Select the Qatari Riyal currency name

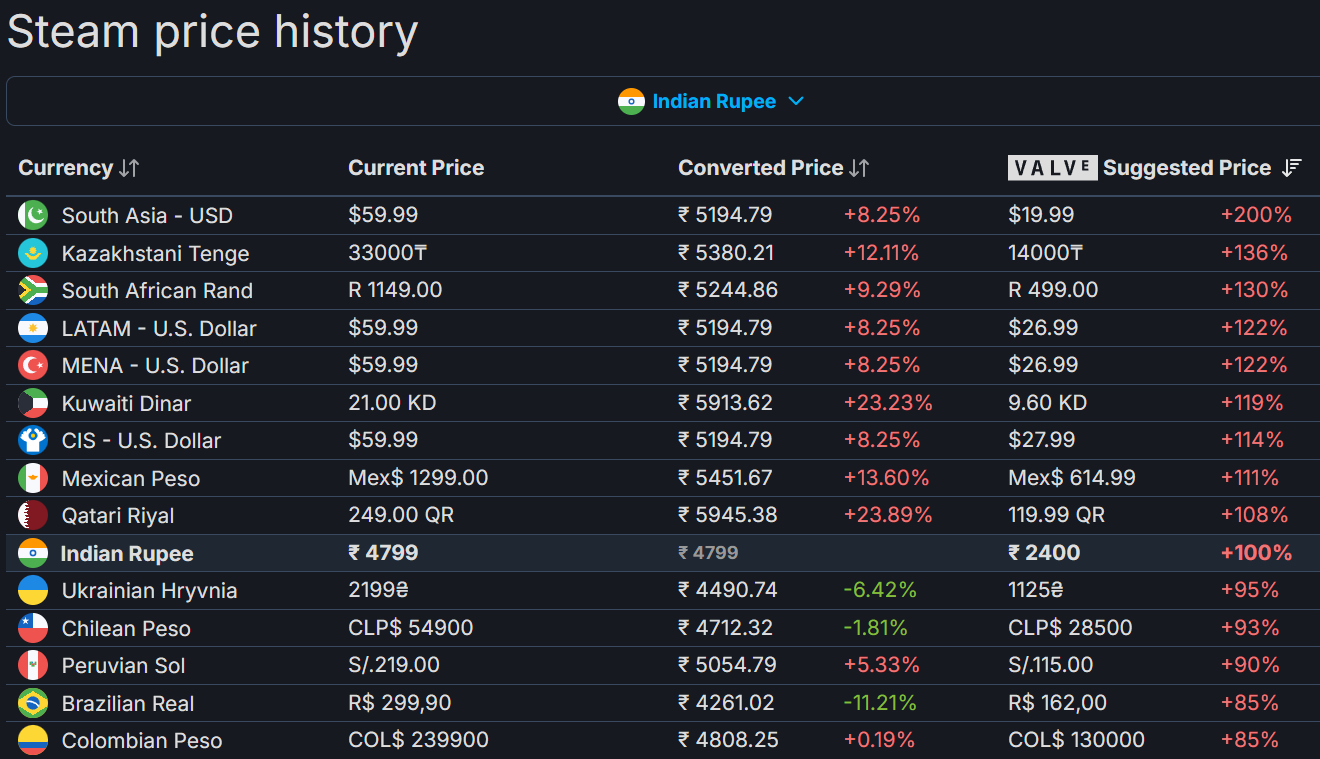[x=118, y=516]
